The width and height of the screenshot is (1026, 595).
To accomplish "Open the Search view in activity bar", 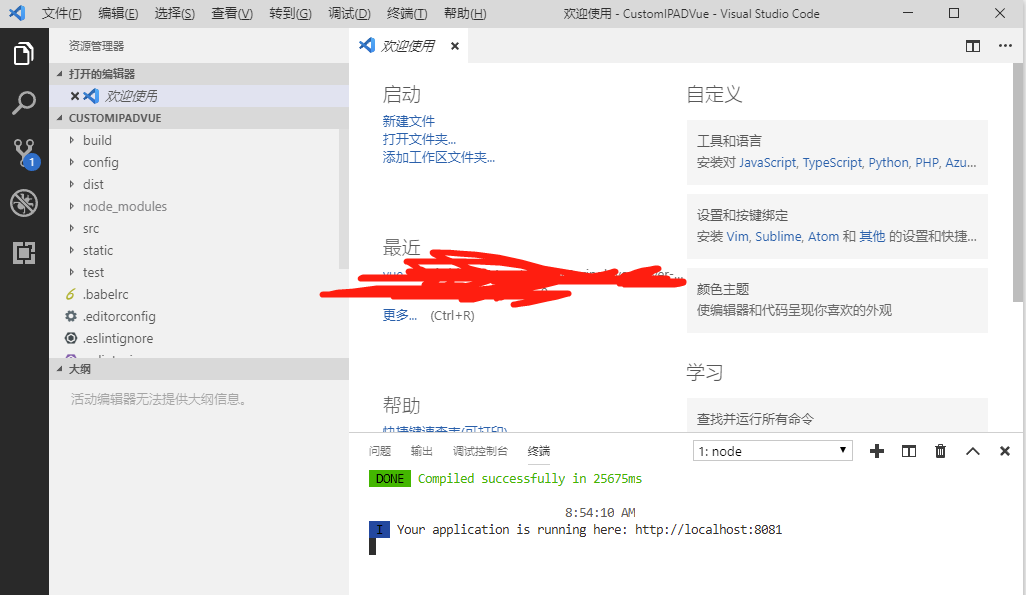I will point(24,103).
